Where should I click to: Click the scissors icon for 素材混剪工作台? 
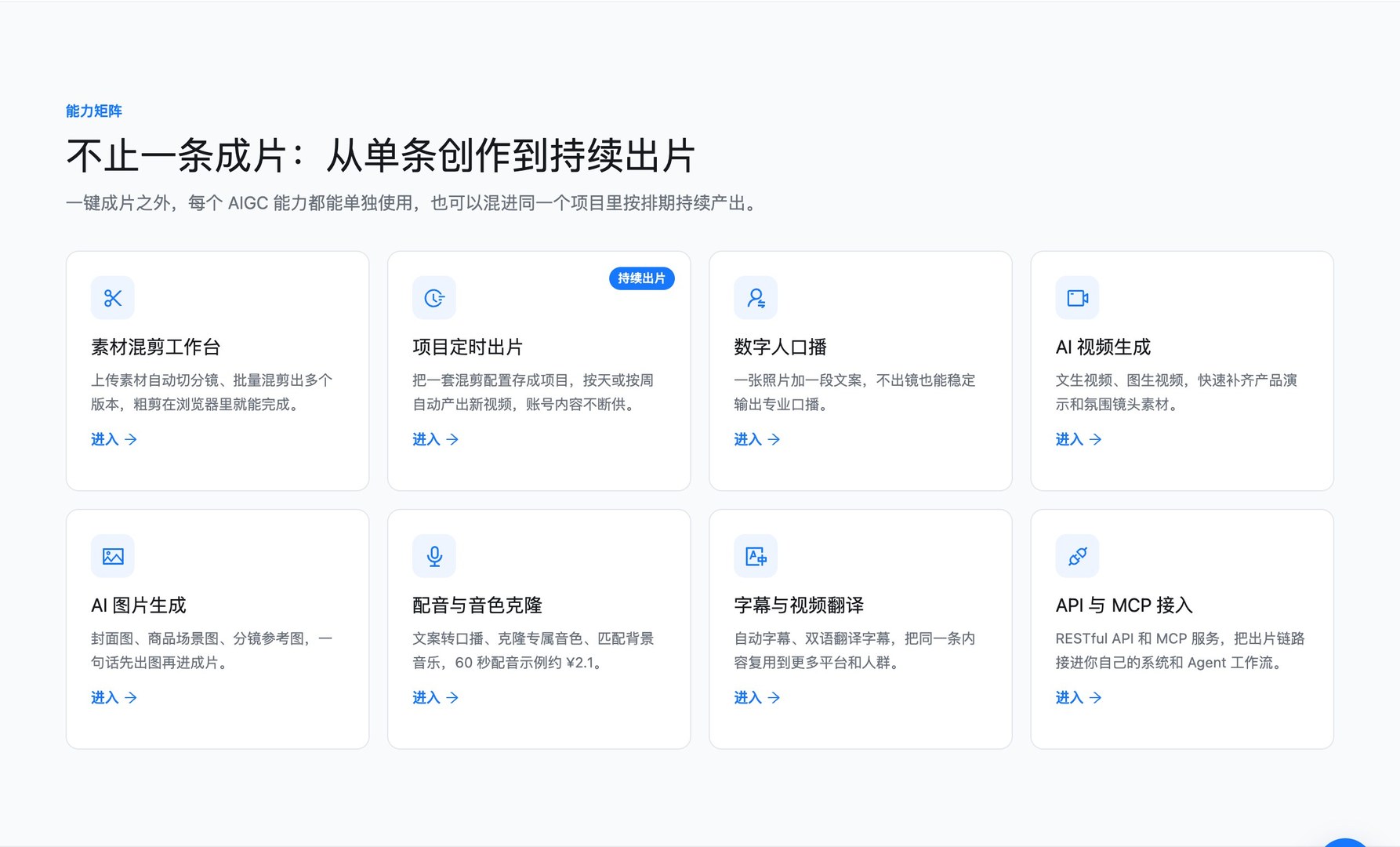[x=113, y=298]
